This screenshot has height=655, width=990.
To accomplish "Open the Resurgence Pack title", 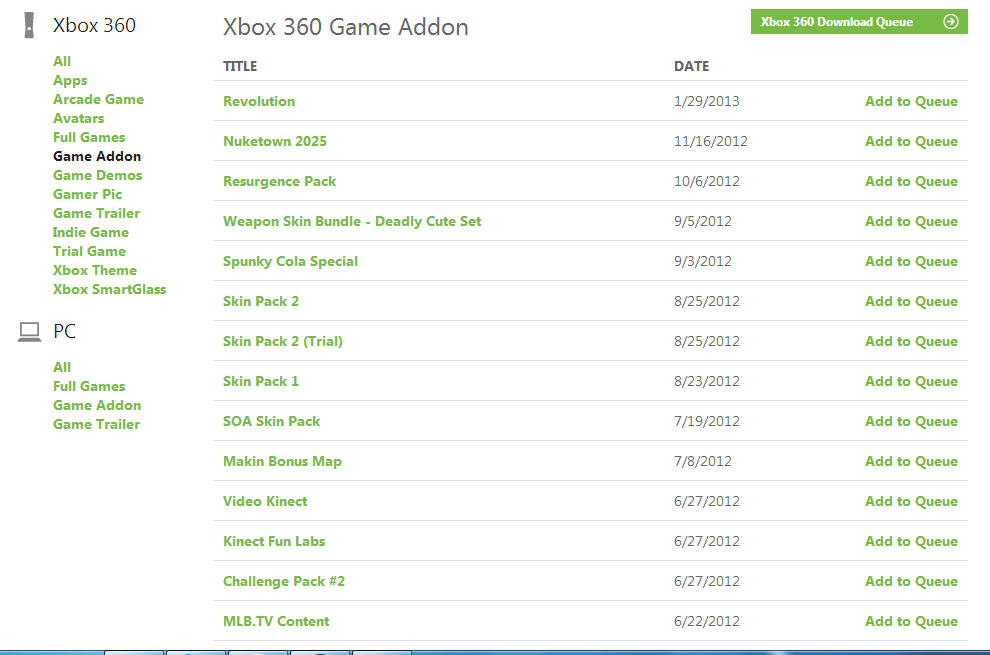I will coord(280,181).
